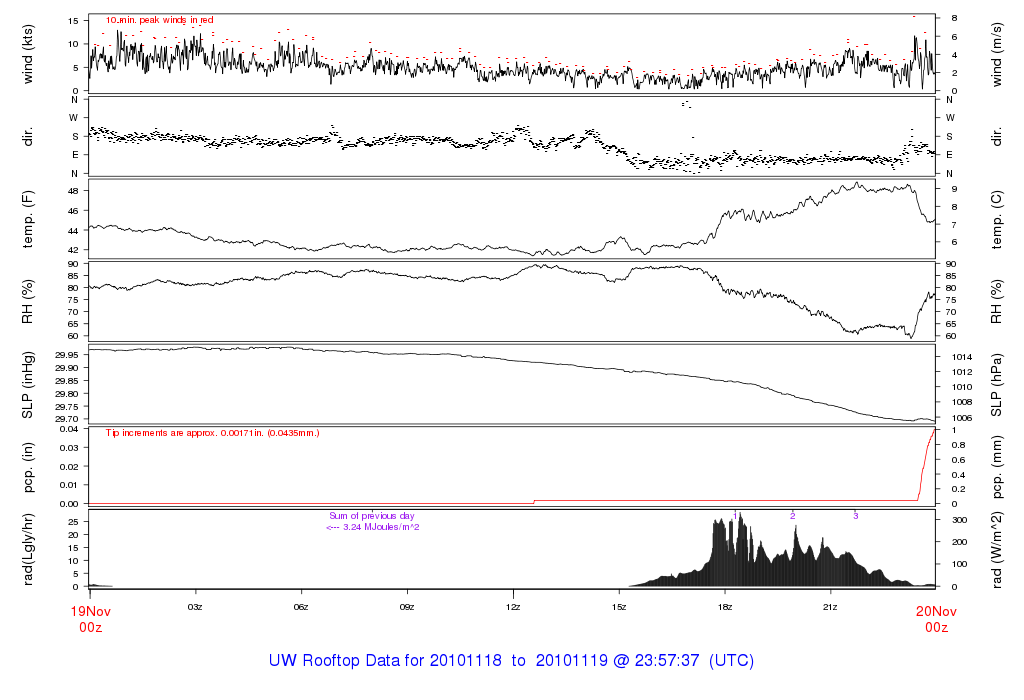Click the 'rad(Lgly/hr)' axis label

tap(27, 550)
